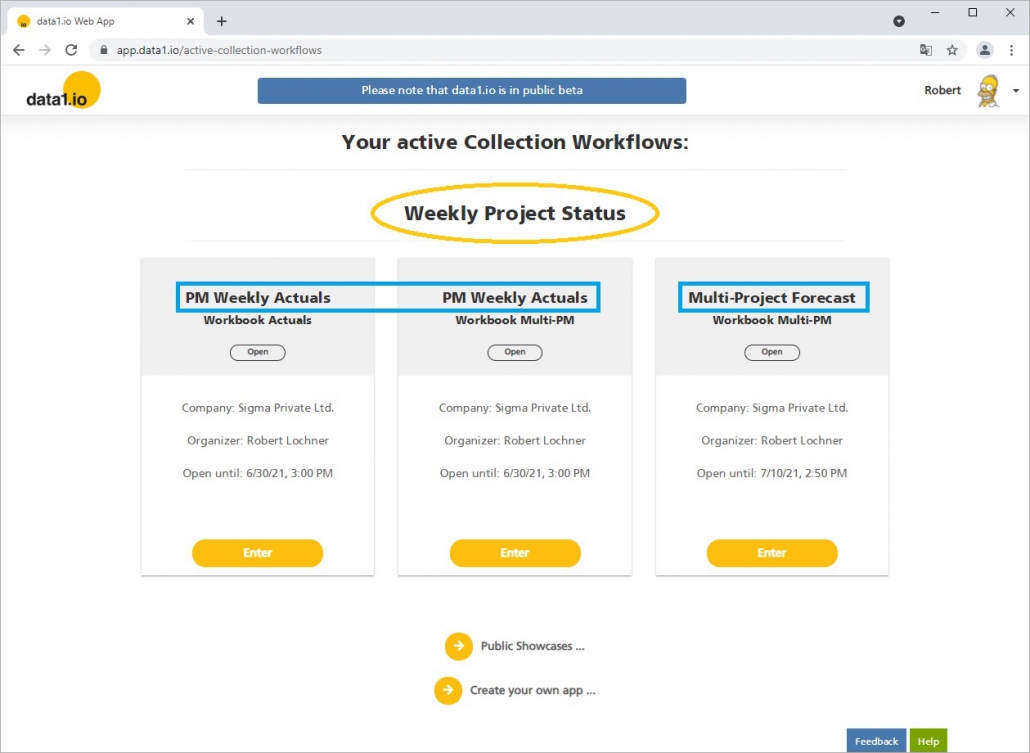
Task: Minimize the browser window
Action: (935, 12)
